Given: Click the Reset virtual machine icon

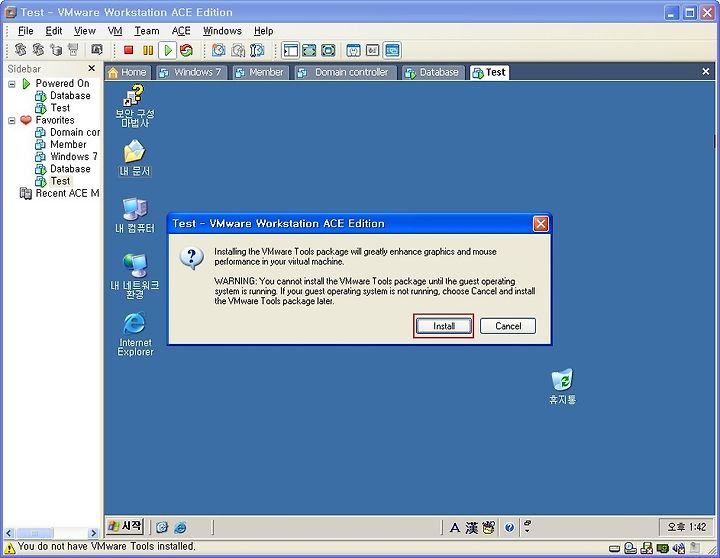Looking at the screenshot, I should coord(186,50).
